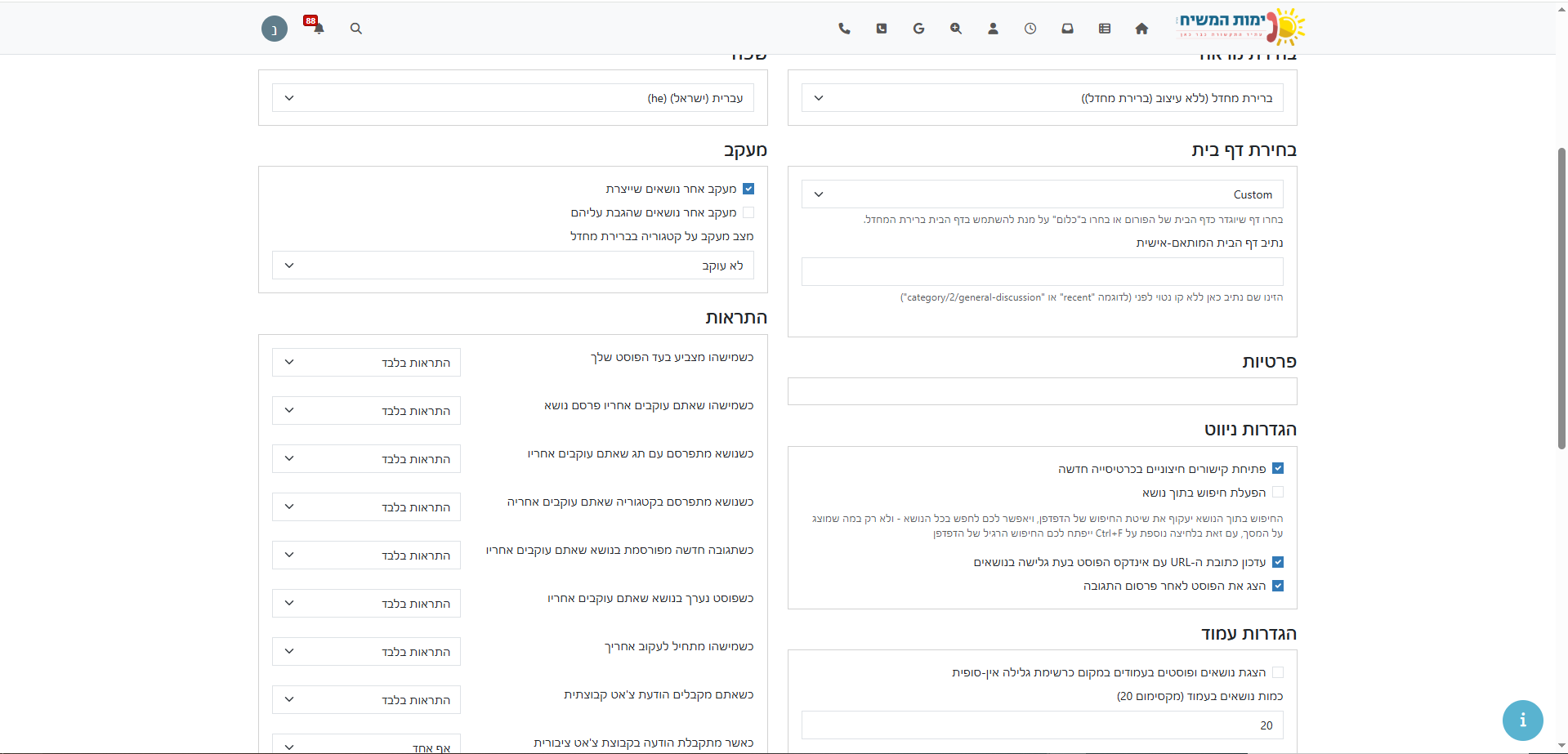Open the לא עוקב watch state dropdown
The image size is (1568, 754).
point(513,265)
